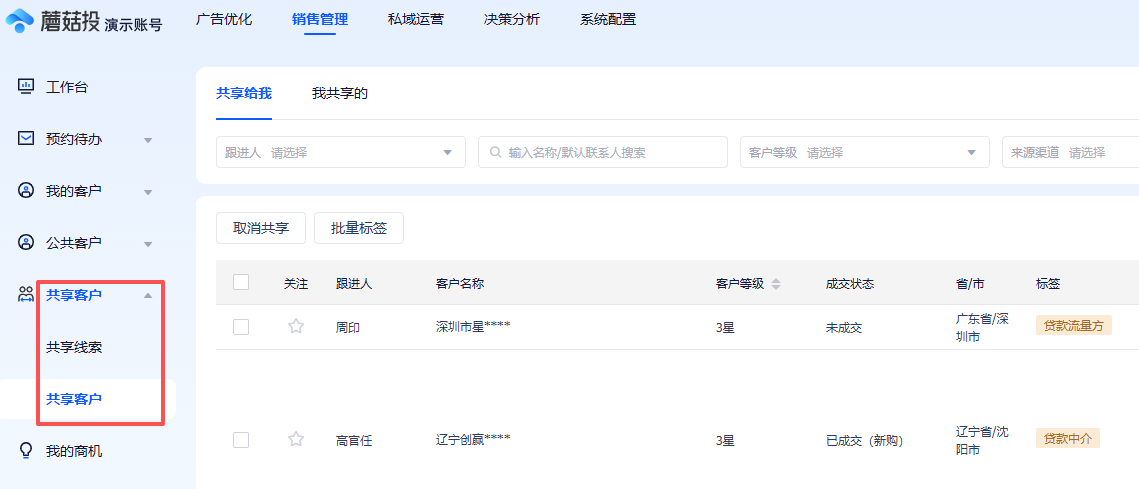Open 我的商机 in the sidebar
Screen dimensions: 1139x489
(x=74, y=451)
